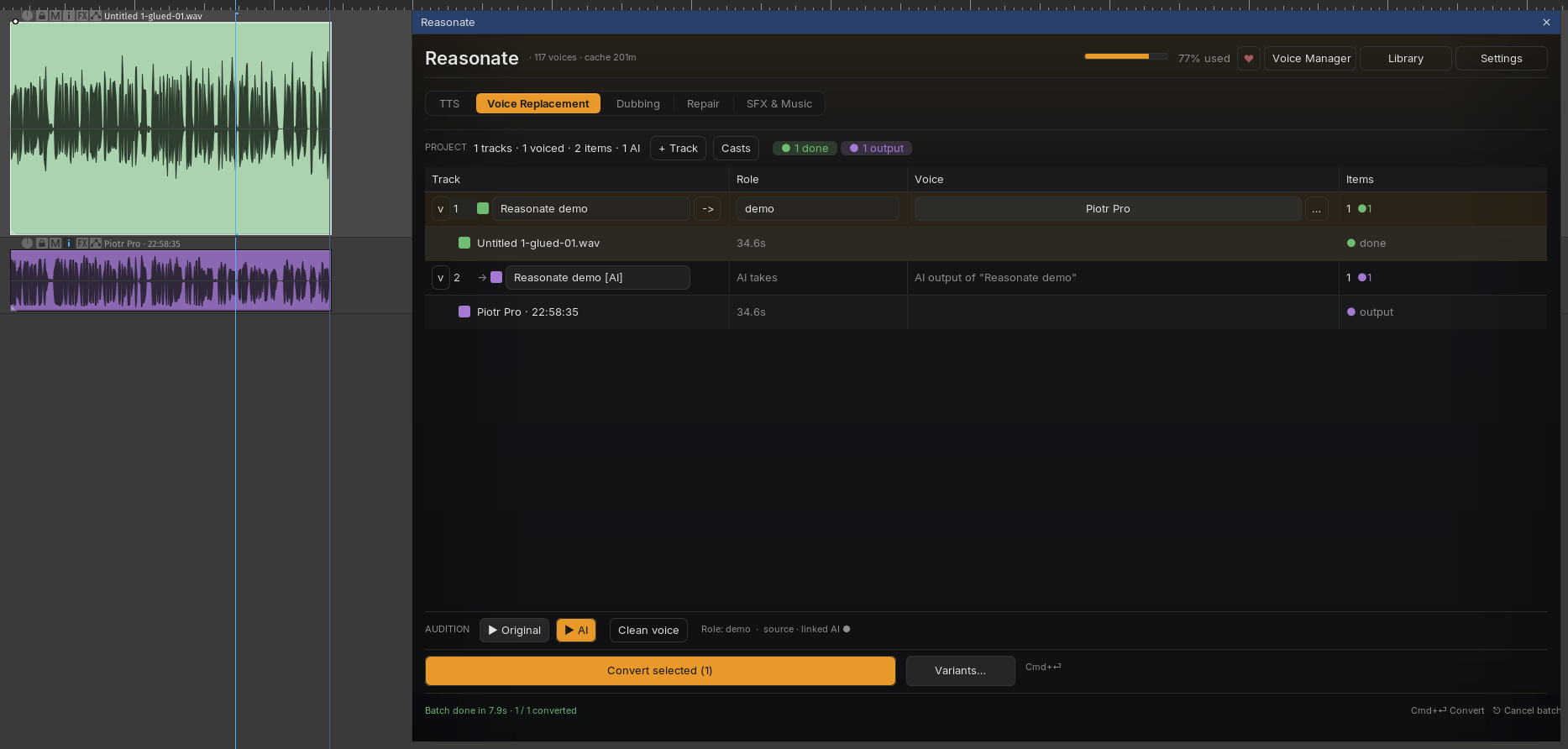
Task: Collapse track 2 with the v chevron
Action: (441, 278)
